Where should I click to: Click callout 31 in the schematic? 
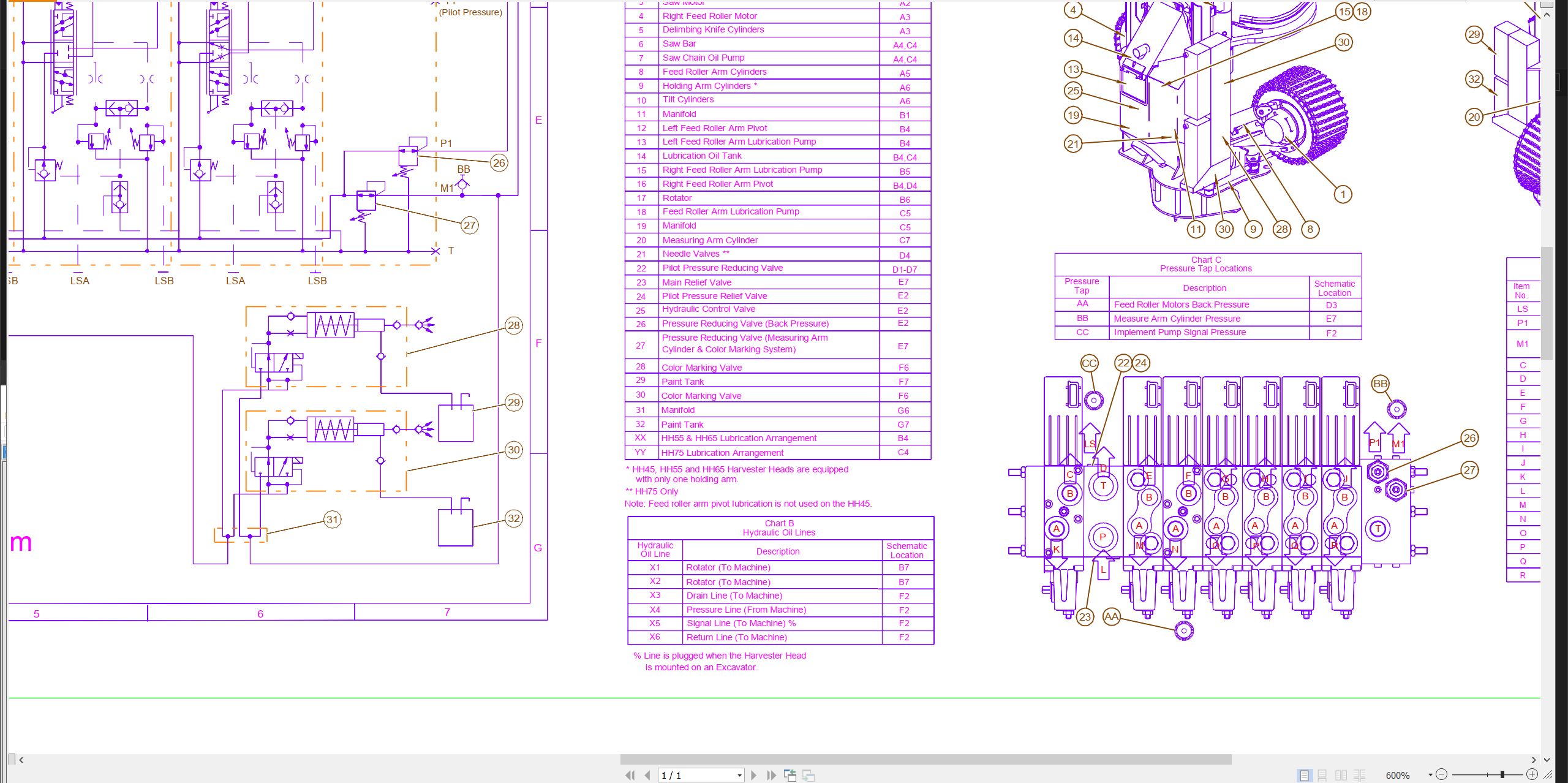(332, 520)
